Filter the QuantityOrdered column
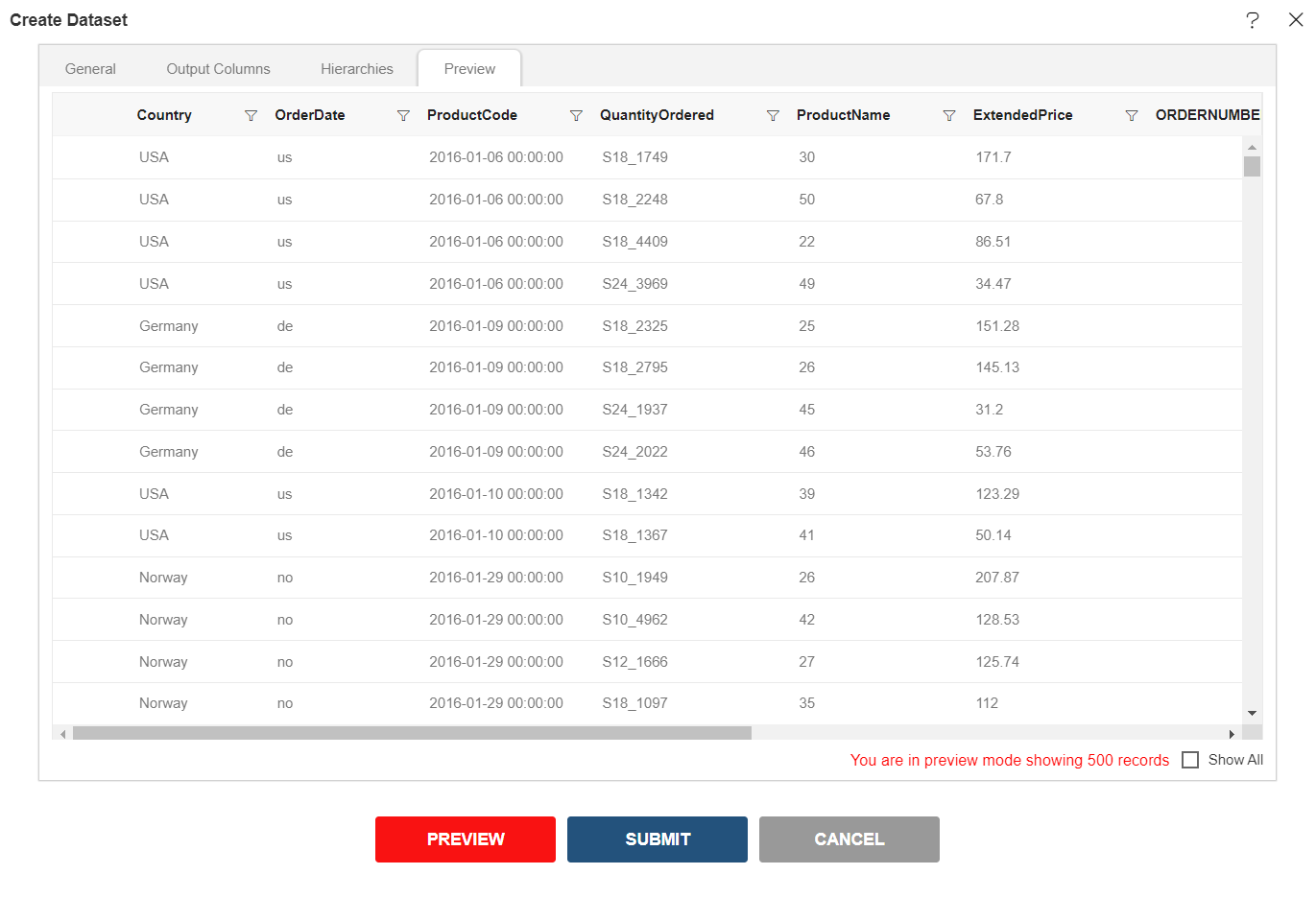The height and width of the screenshot is (898, 1316). (773, 115)
